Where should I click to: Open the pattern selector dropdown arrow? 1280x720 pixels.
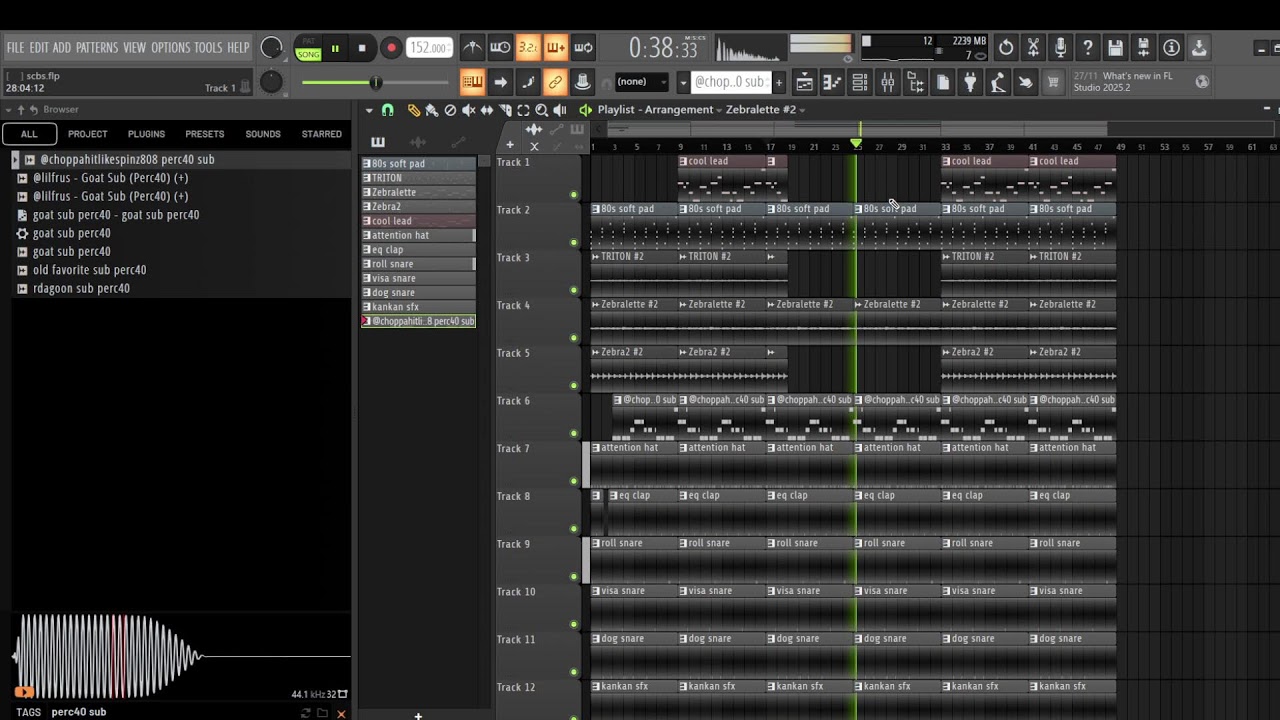(x=683, y=82)
